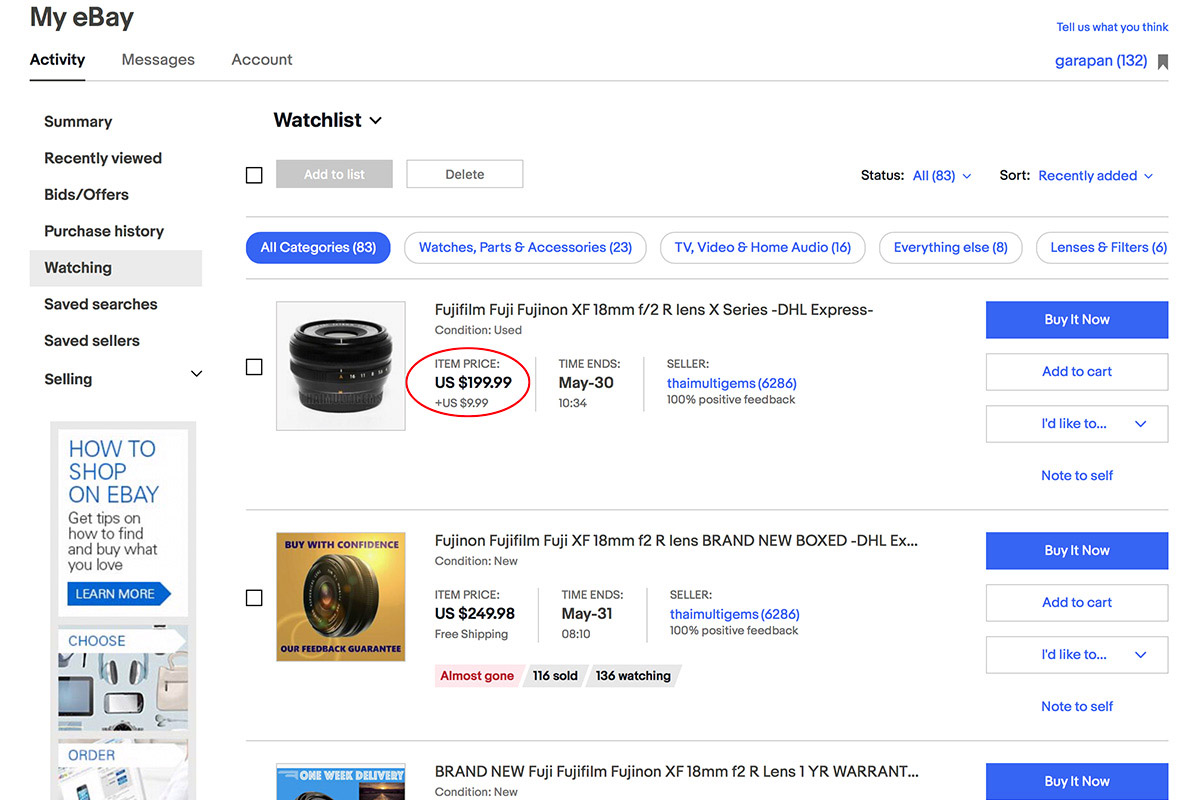Click the US $249.98 item price
The width and height of the screenshot is (1200, 800).
pos(475,614)
